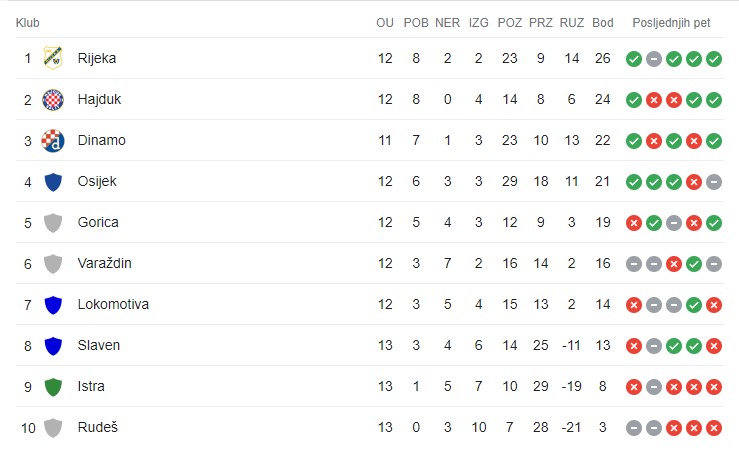
Task: Click Rudeš's grey shield icon
Action: pos(53,428)
